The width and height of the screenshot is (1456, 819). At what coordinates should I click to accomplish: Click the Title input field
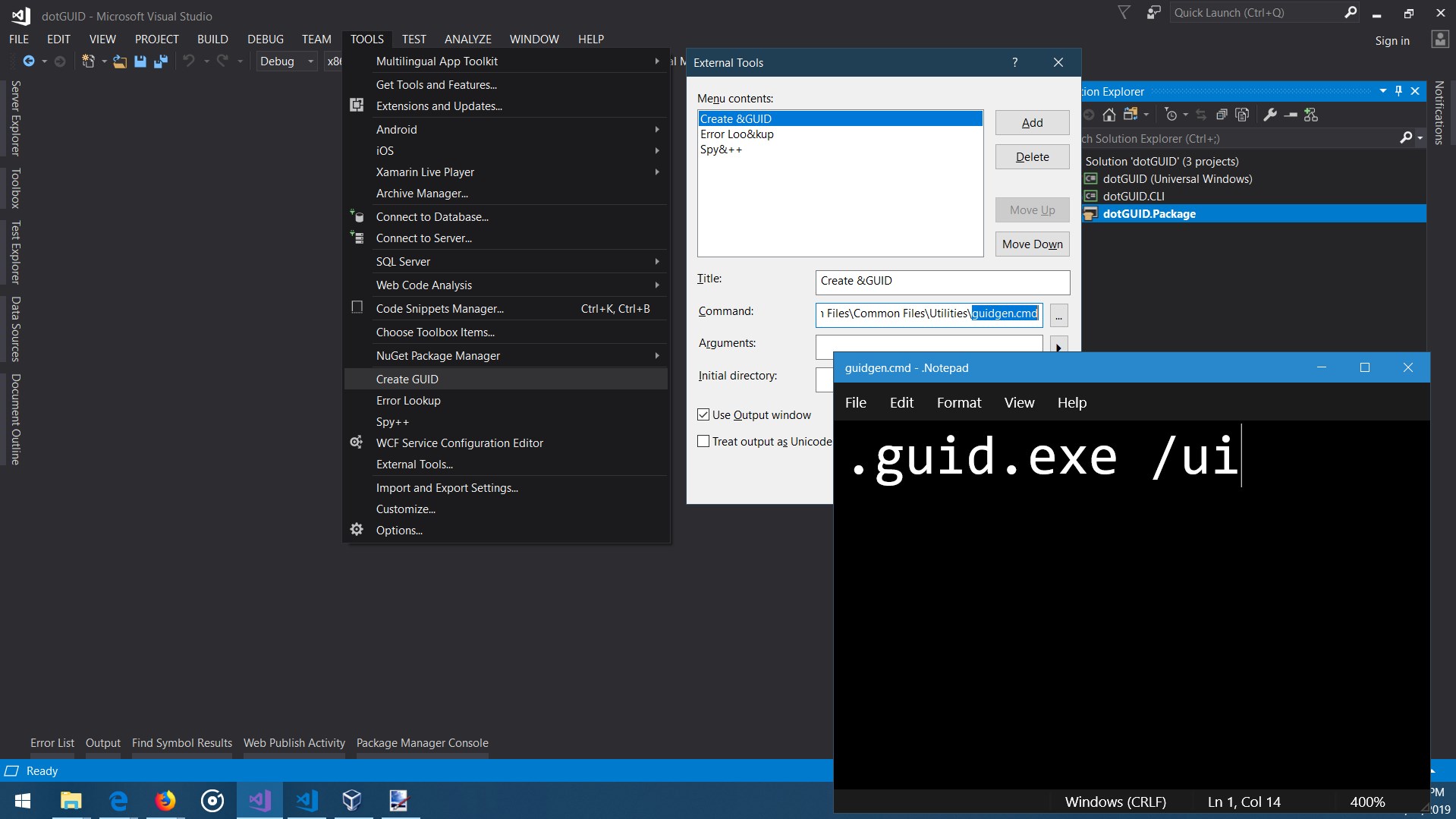click(942, 282)
